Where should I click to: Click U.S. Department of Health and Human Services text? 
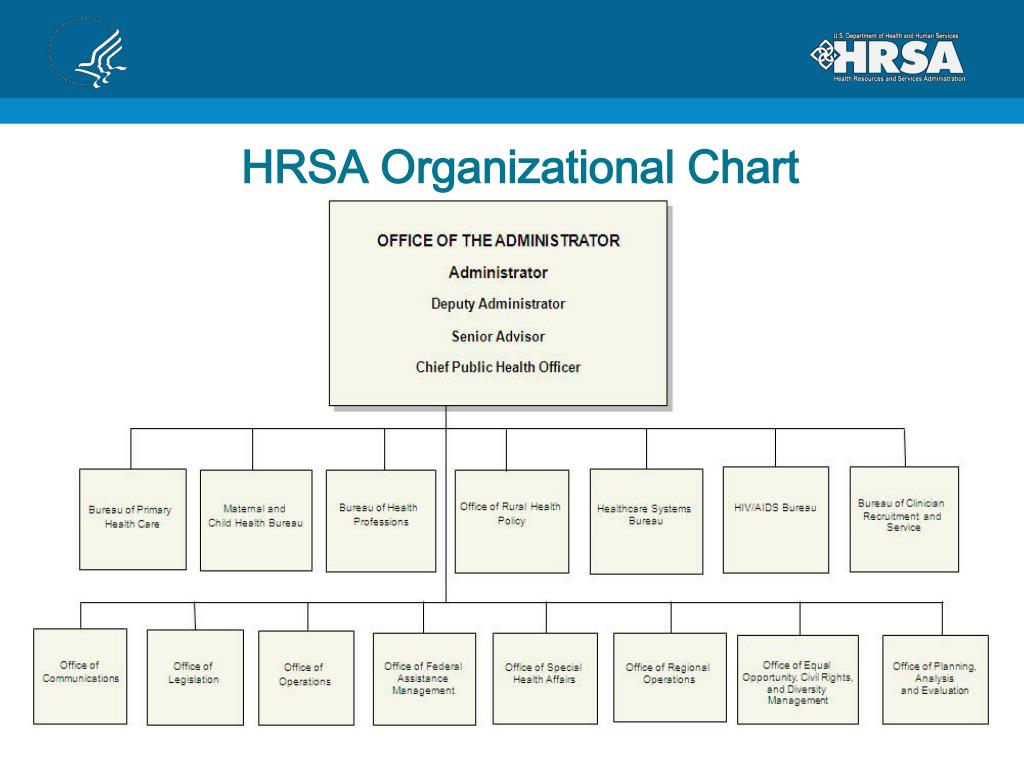pos(896,36)
